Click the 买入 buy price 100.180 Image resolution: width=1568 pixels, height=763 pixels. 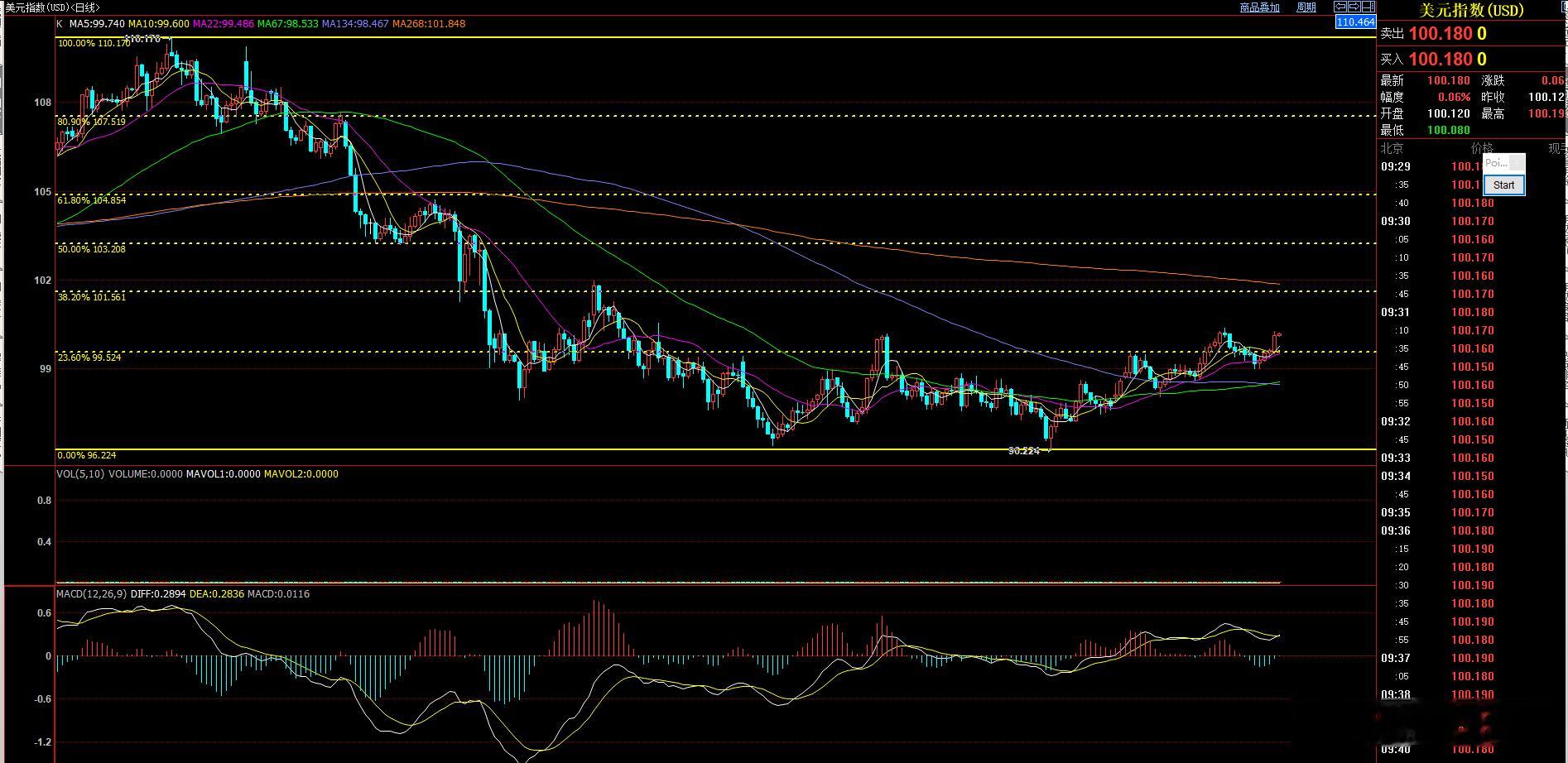point(1441,60)
